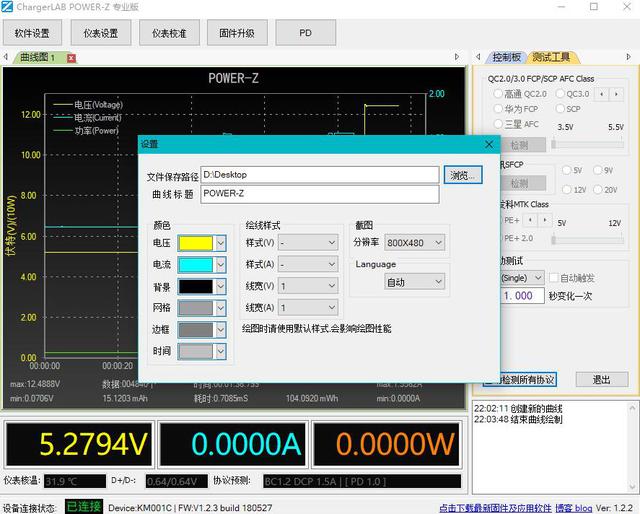
Task: Open 分辨率 800X480 dropdown
Action: pyautogui.click(x=414, y=243)
